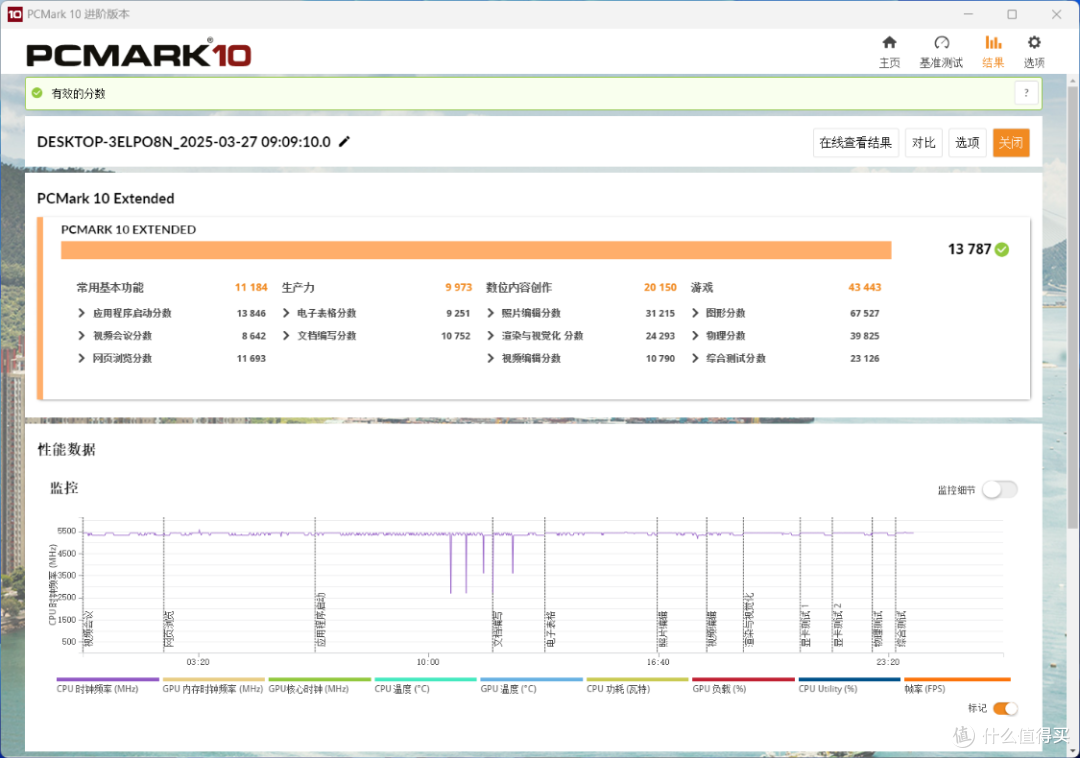The height and width of the screenshot is (758, 1080).
Task: Click the question mark help icon
Action: click(x=1026, y=93)
